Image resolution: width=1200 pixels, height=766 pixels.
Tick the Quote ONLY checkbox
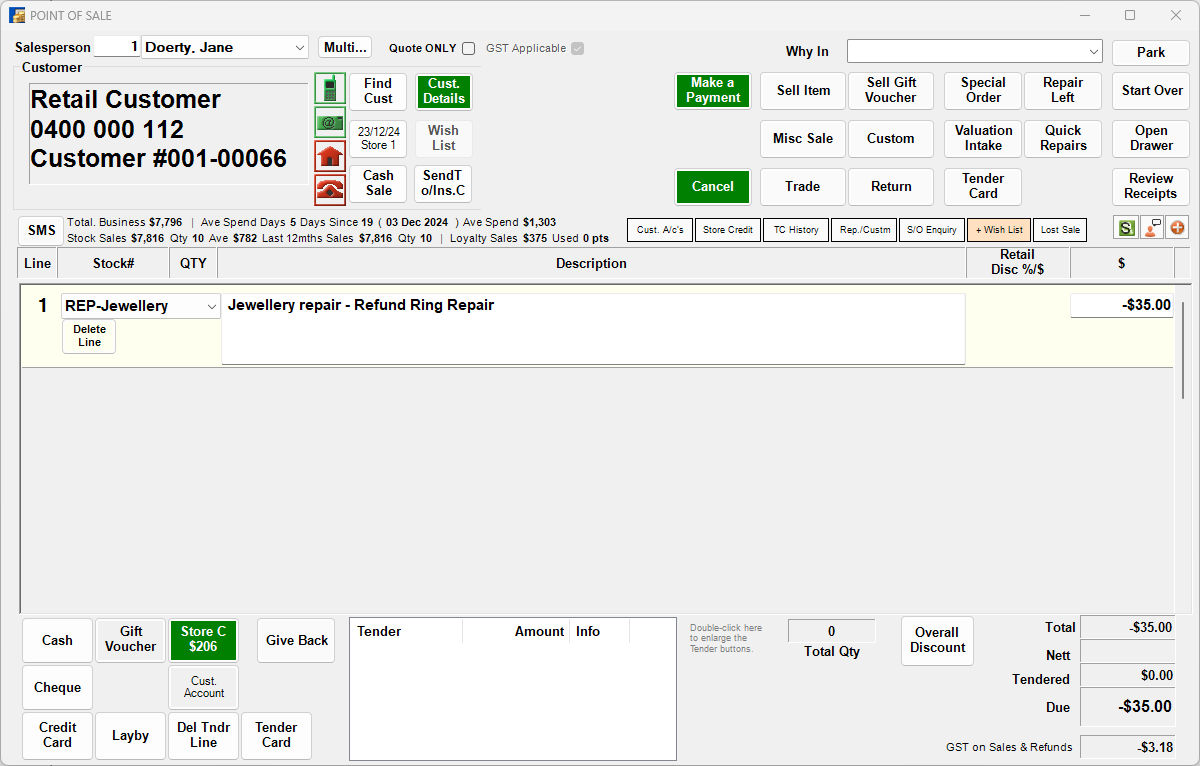[x=469, y=48]
